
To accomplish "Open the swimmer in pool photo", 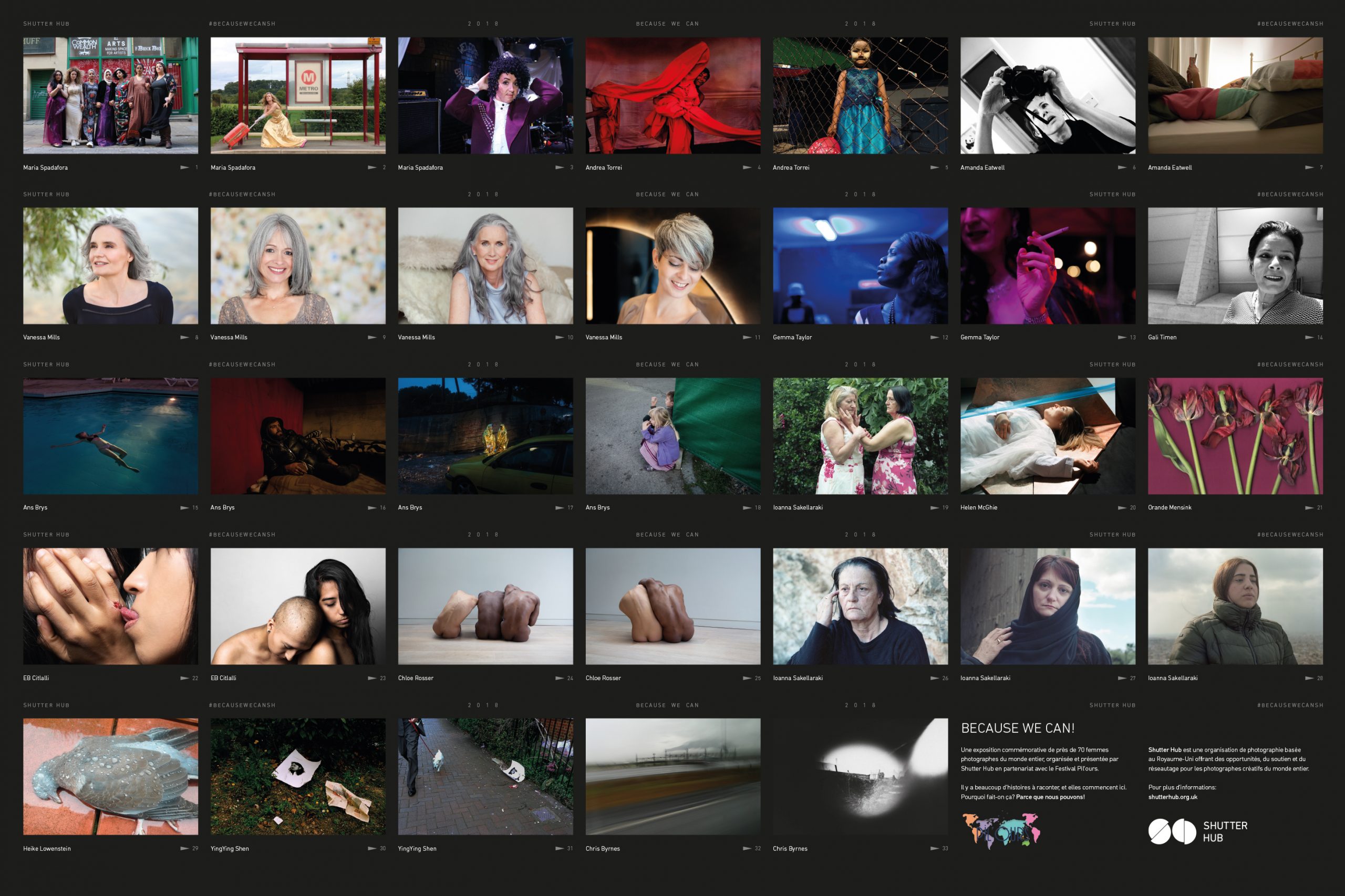I will [110, 436].
